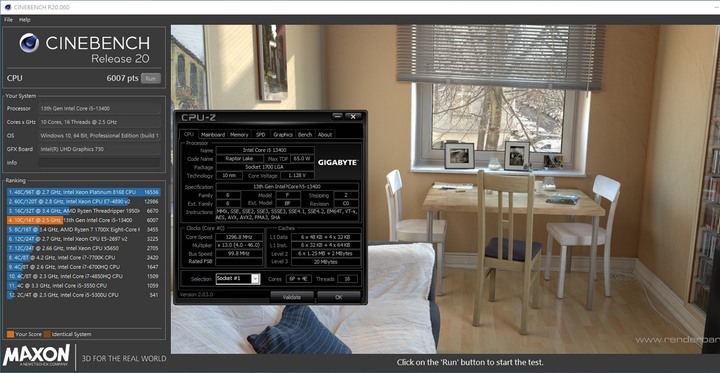The image size is (720, 373).
Task: Select the Core i5-3550 ranking row
Action: point(83,286)
